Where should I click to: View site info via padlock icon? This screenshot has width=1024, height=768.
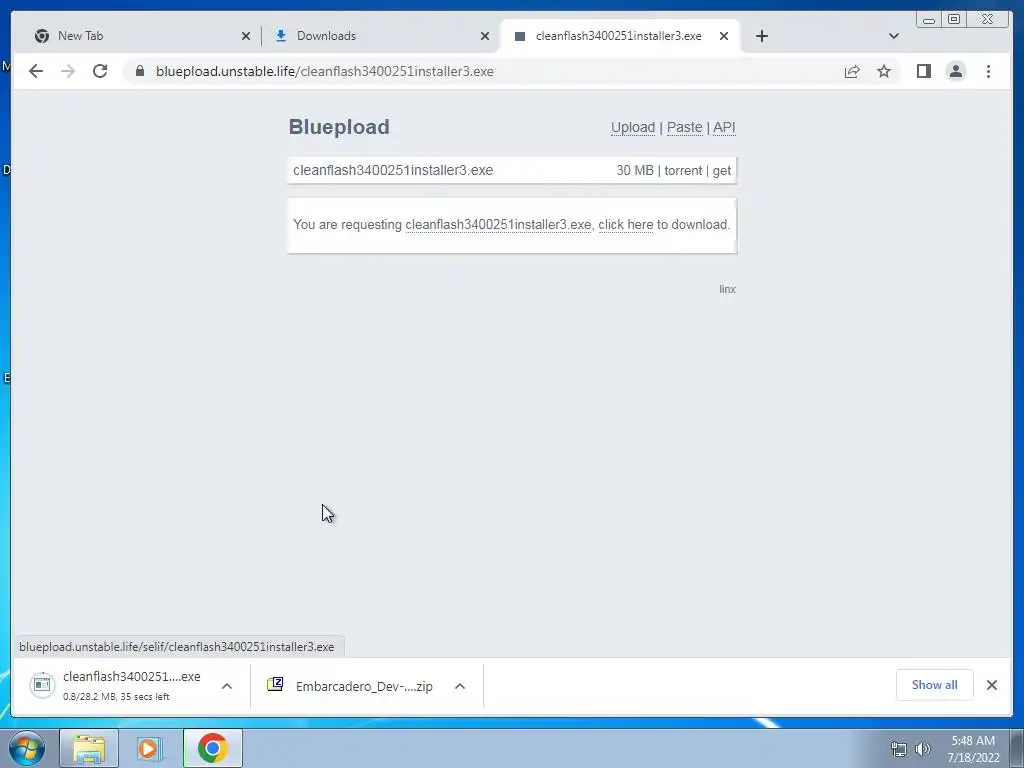click(139, 71)
